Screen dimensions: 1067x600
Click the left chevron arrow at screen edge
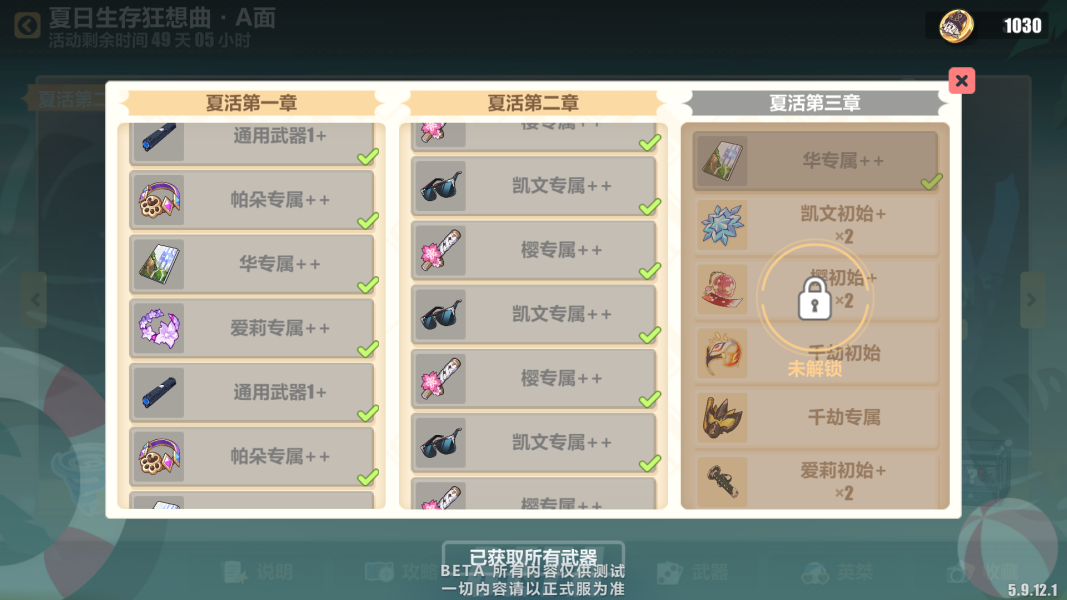(x=35, y=300)
